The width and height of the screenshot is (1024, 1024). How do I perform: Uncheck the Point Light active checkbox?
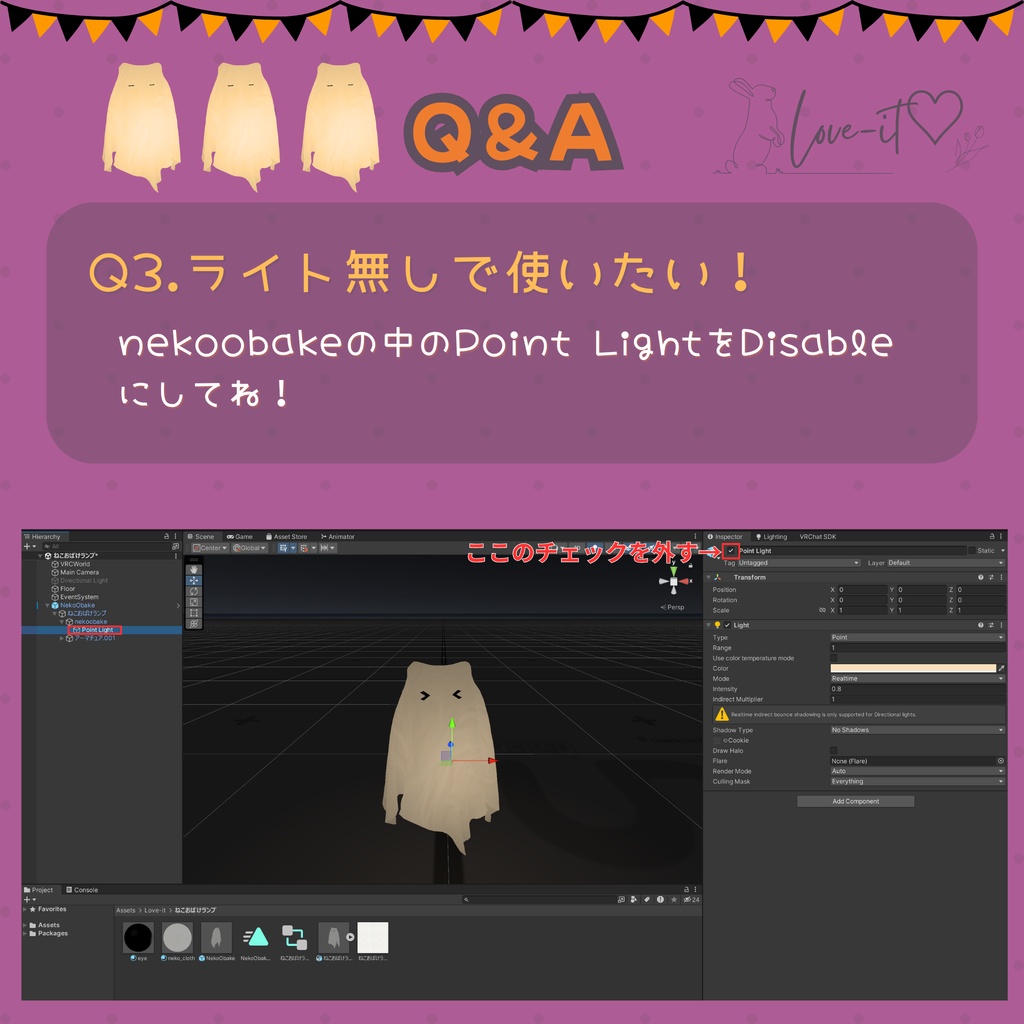tap(731, 551)
